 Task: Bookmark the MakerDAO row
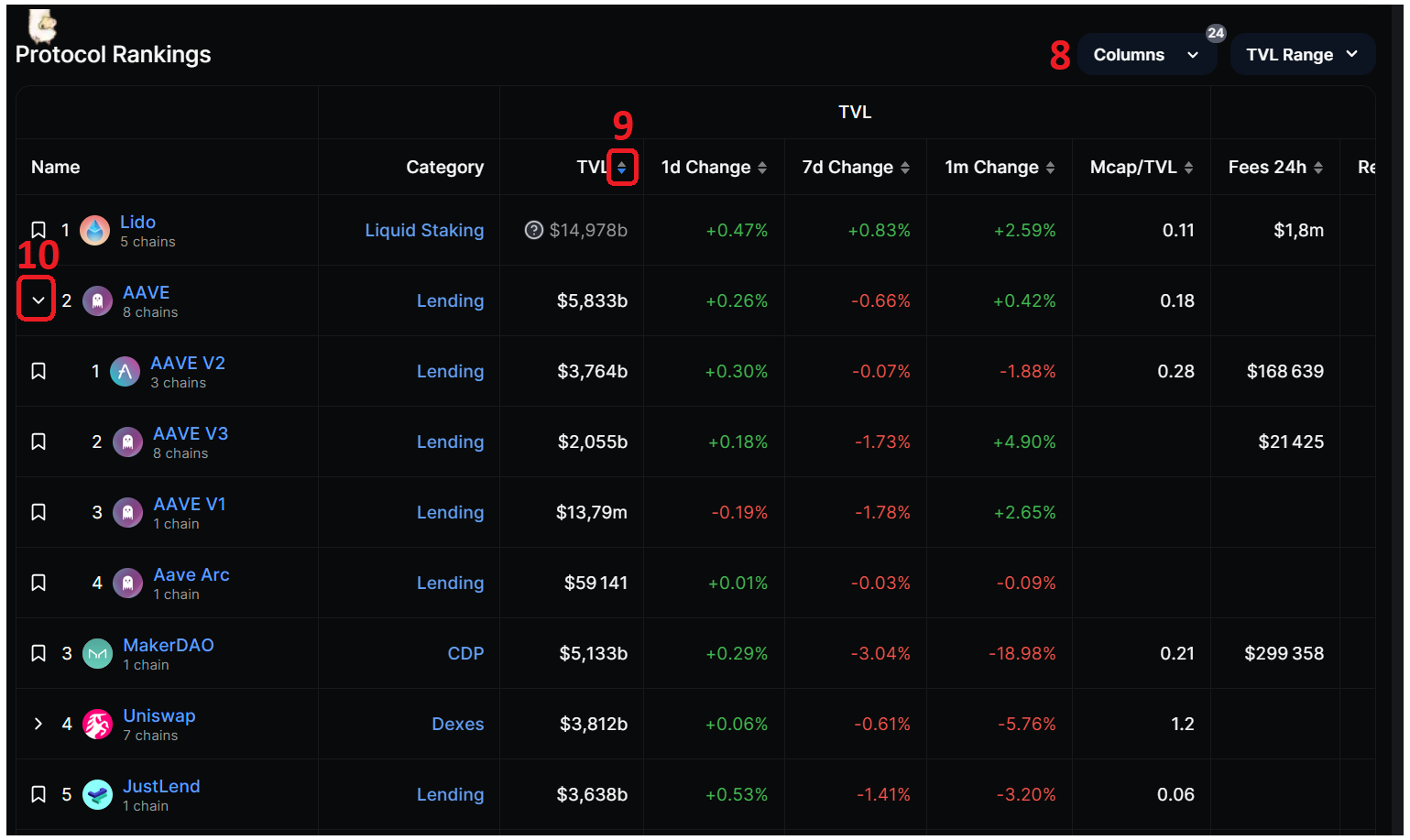coord(38,653)
